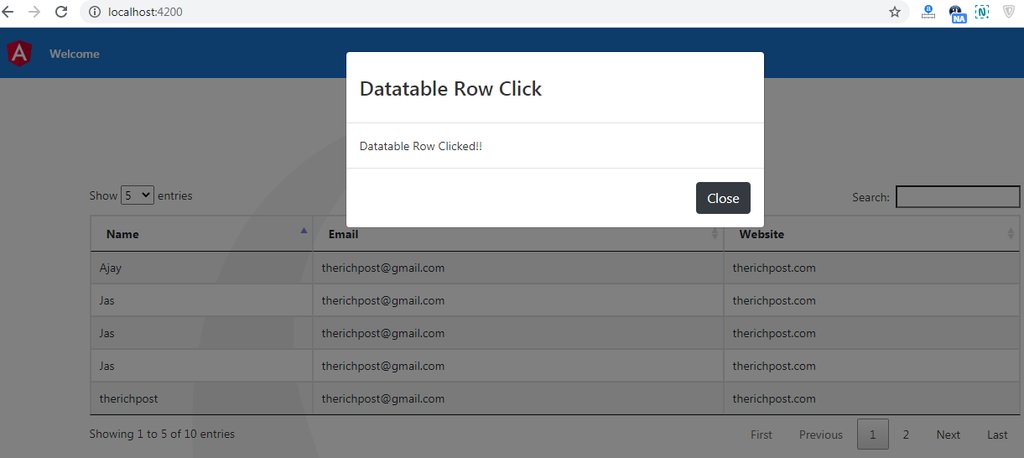Click the 'Showing 1 to 5 of 10 entries' text
The height and width of the screenshot is (458, 1024).
point(162,434)
